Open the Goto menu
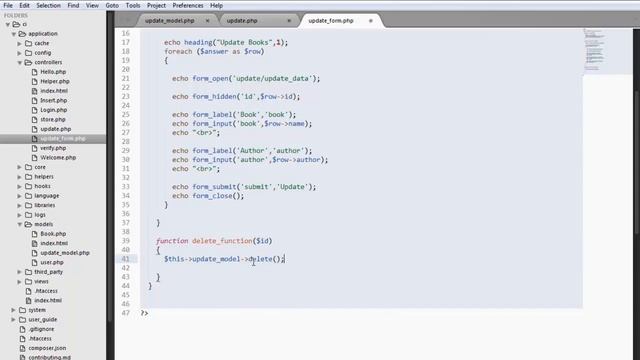The height and width of the screenshot is (360, 640). (112, 5)
